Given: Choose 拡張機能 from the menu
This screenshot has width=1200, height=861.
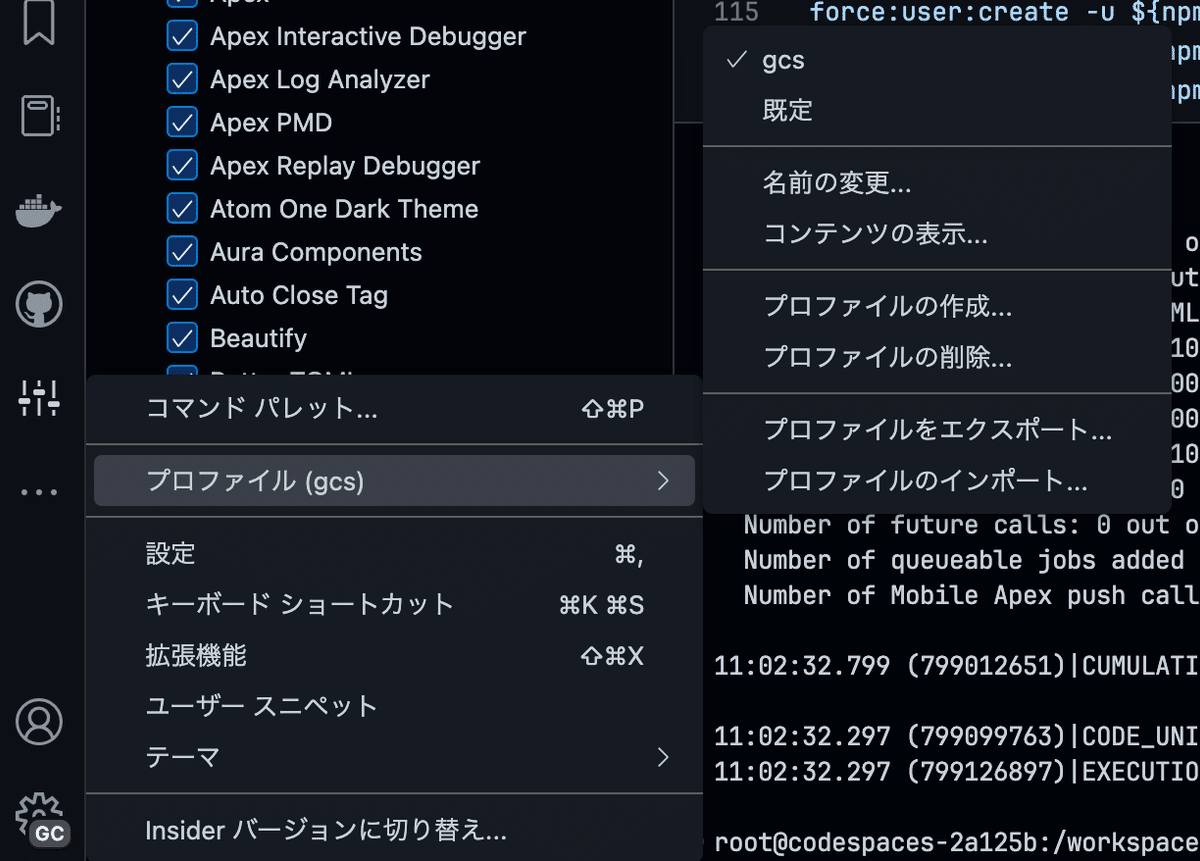Looking at the screenshot, I should click(x=394, y=656).
